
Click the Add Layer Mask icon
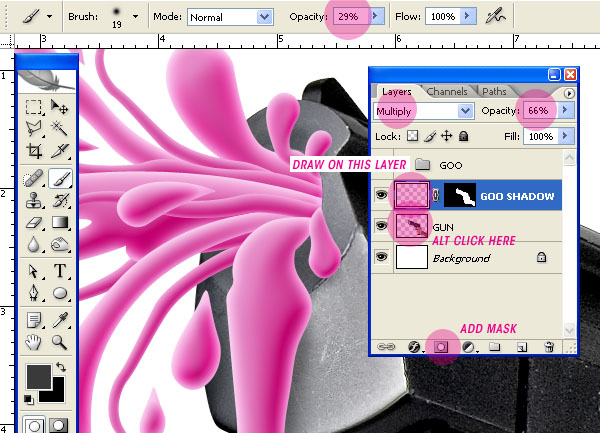pos(440,347)
